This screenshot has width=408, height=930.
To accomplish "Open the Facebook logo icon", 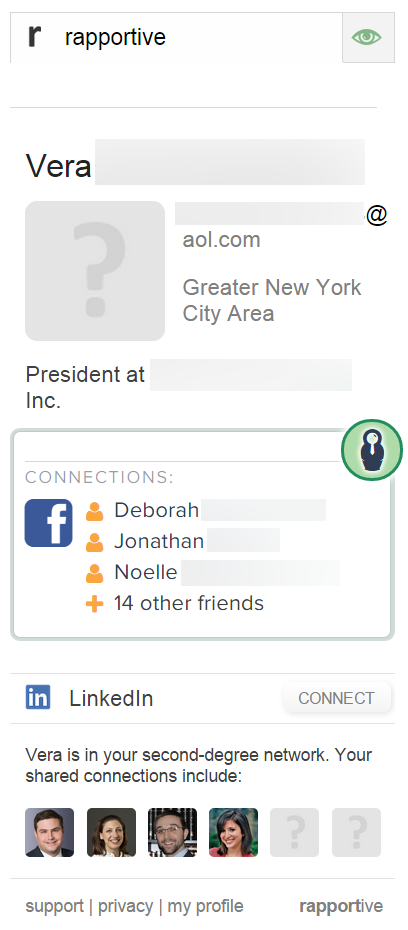I will pyautogui.click(x=49, y=523).
